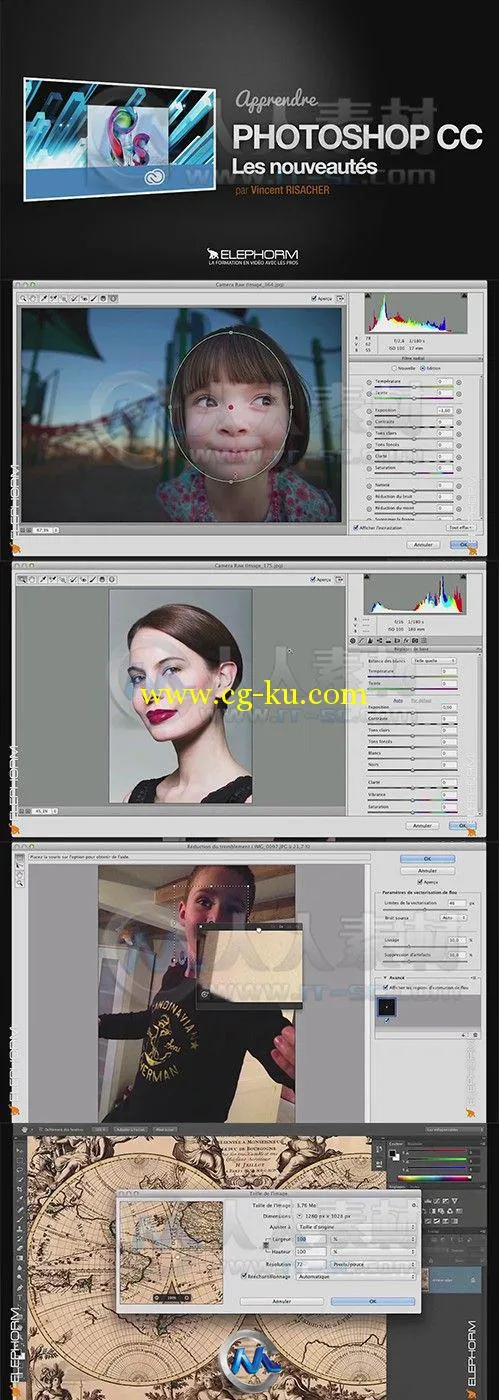Click OK in Taille de l'image dialog
Image resolution: width=499 pixels, height=1400 pixels.
click(x=373, y=1302)
